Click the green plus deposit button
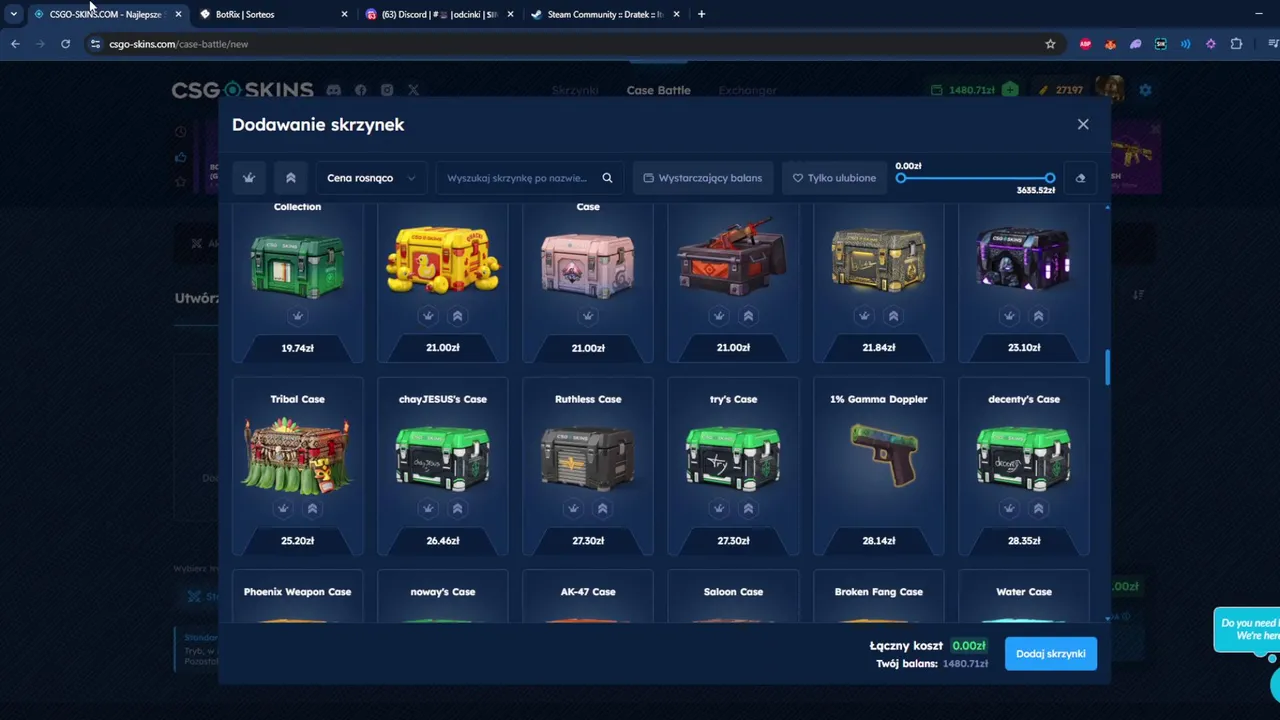Viewport: 1280px width, 720px height. coord(1010,90)
